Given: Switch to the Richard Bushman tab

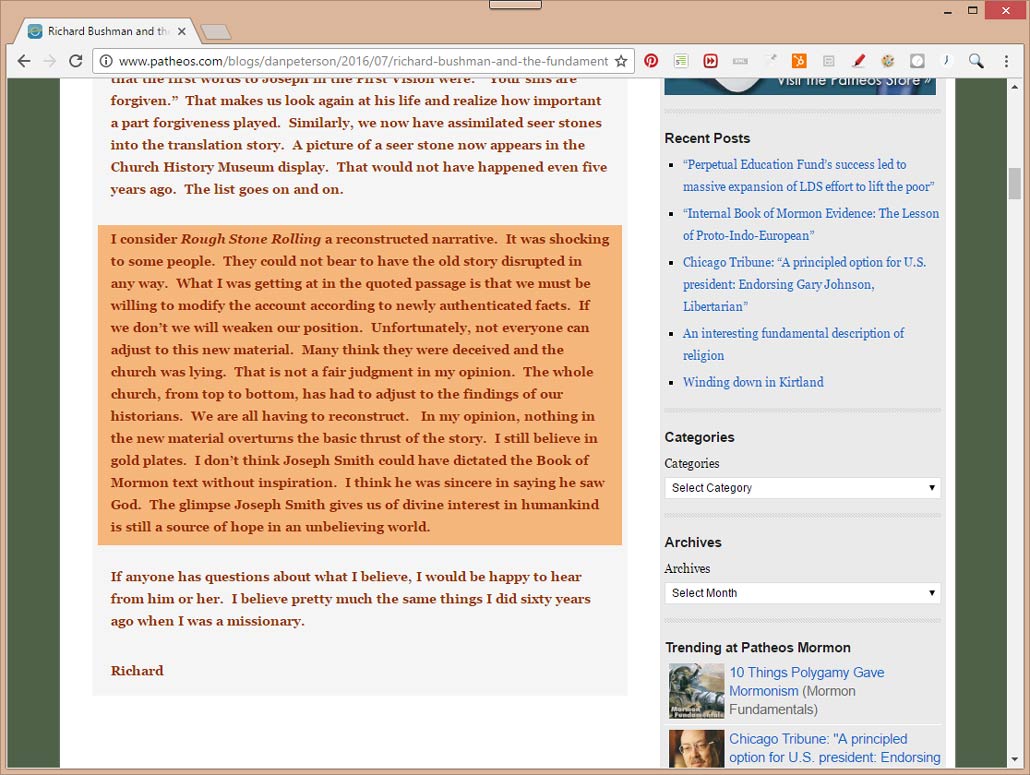Looking at the screenshot, I should [100, 31].
